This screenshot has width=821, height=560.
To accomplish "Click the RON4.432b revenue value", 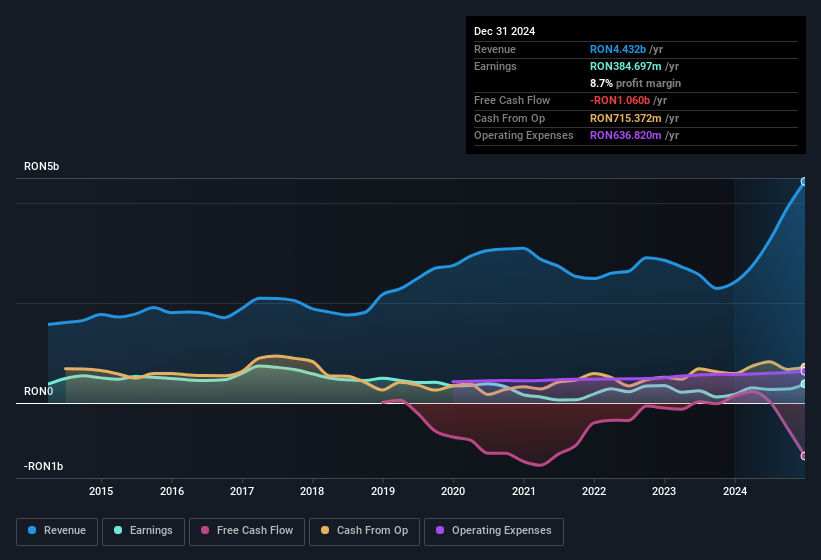I will tap(618, 49).
